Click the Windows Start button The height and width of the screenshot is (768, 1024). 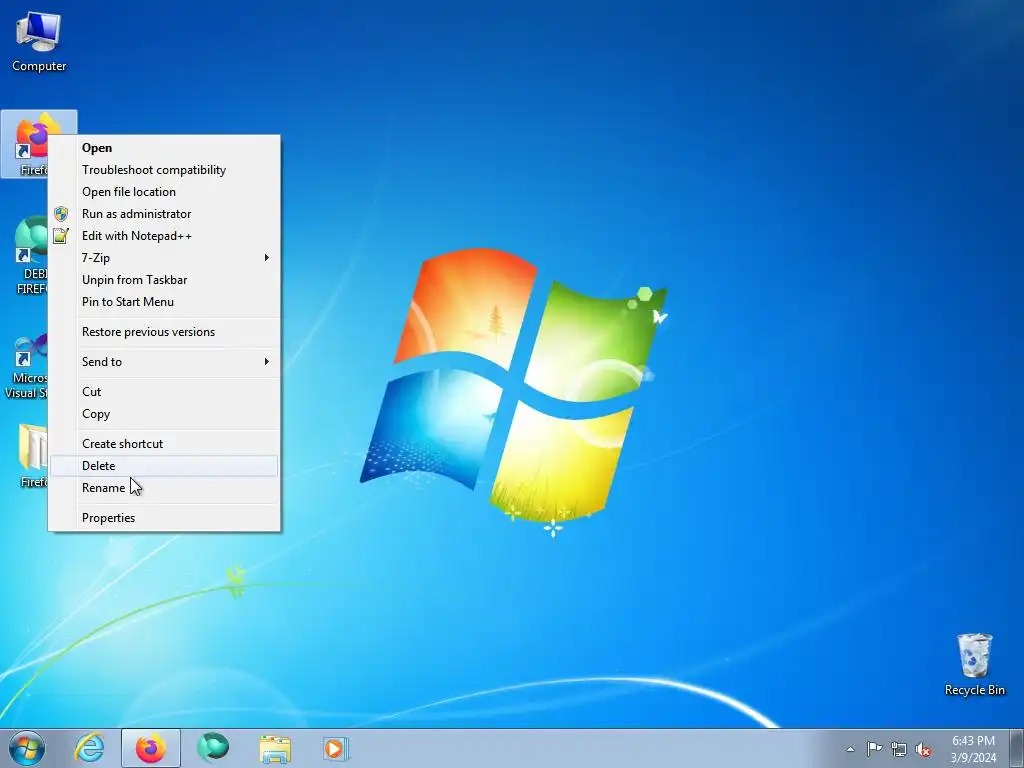[27, 748]
